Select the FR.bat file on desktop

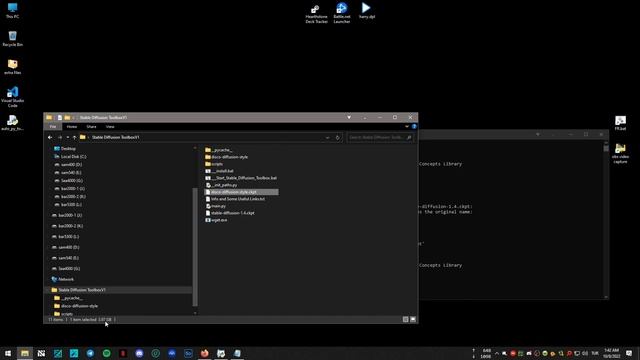(620, 123)
